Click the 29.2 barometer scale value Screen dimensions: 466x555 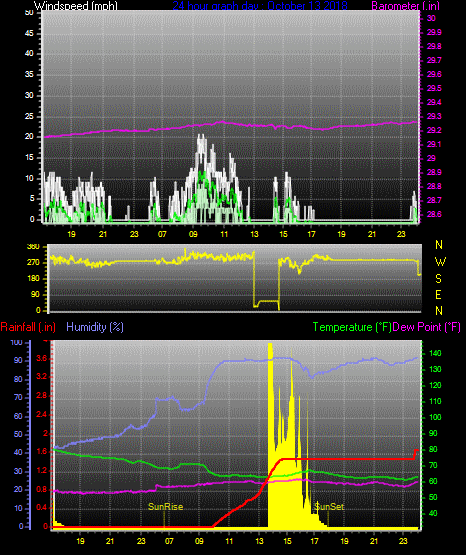tap(434, 130)
